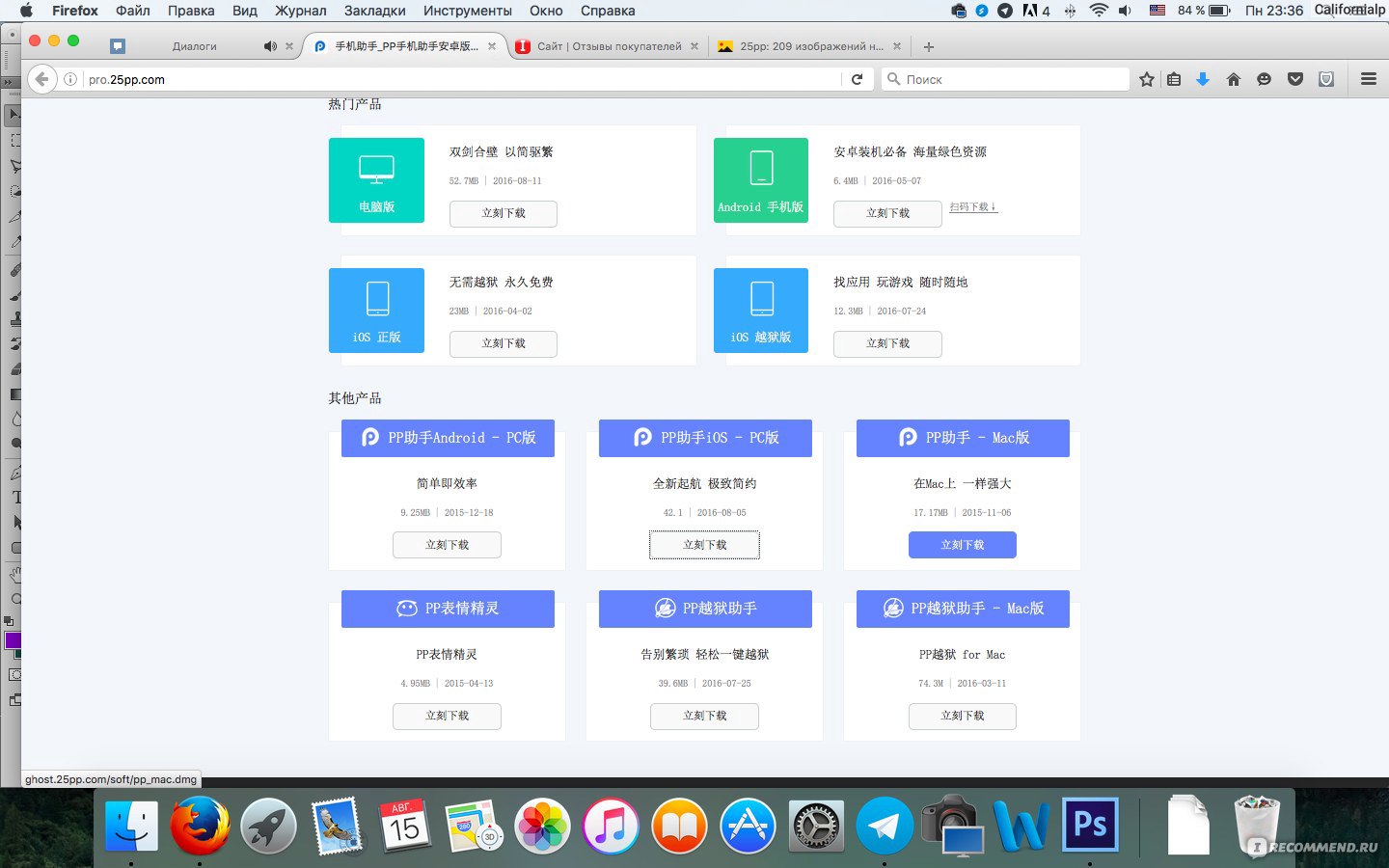Open a new tab with the plus button

pyautogui.click(x=928, y=46)
